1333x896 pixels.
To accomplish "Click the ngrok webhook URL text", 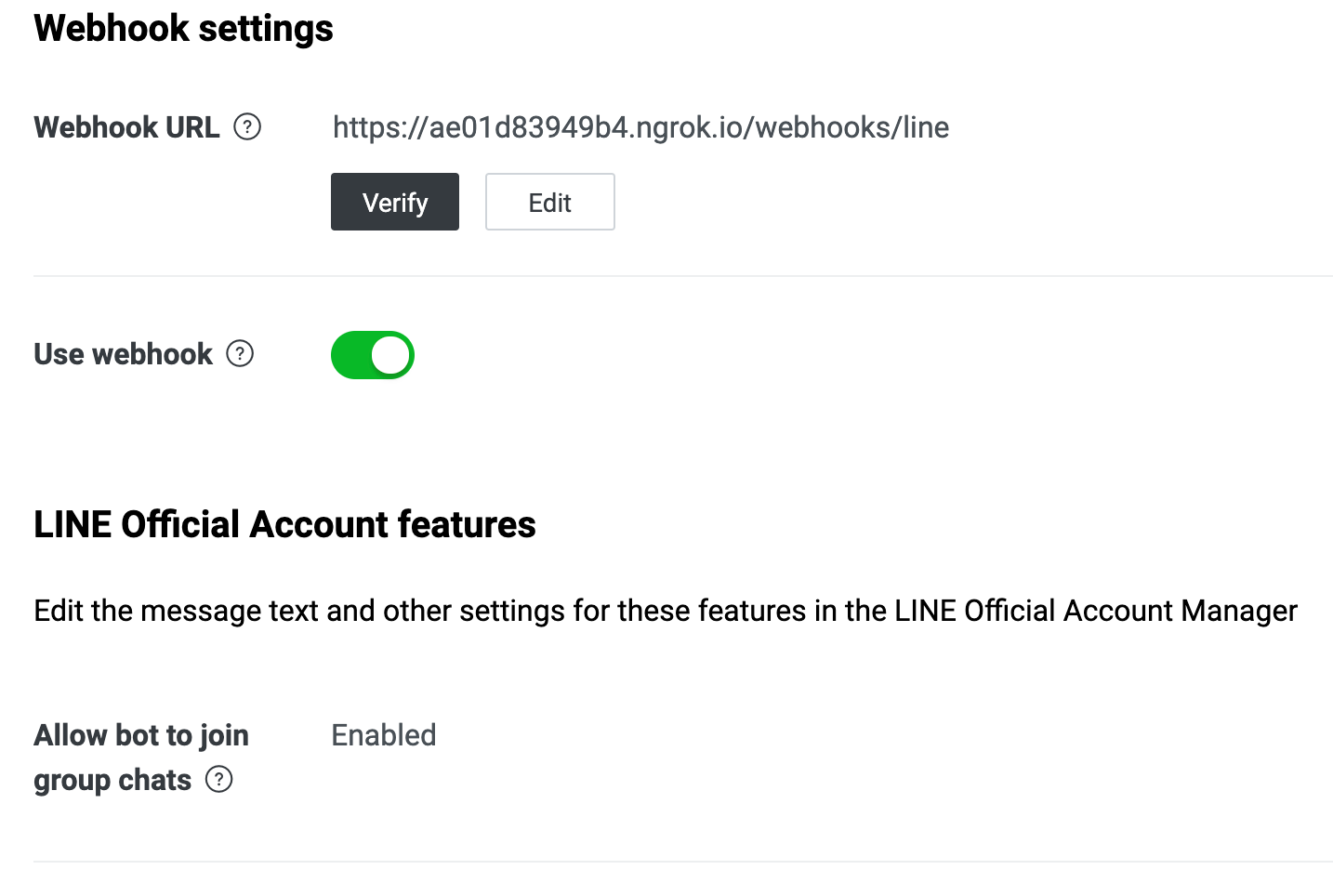I will (x=640, y=127).
